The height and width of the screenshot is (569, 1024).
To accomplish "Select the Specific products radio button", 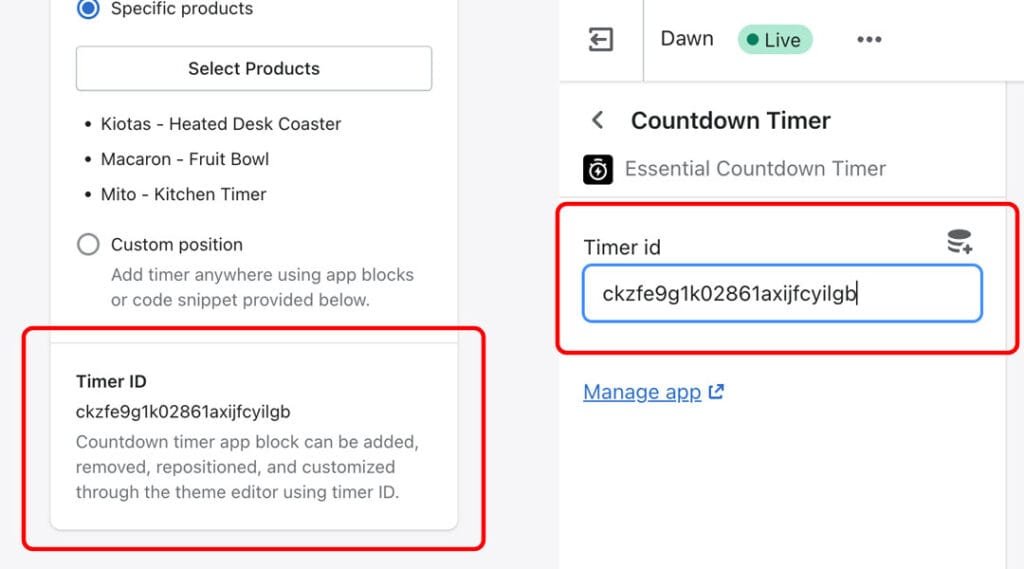I will pos(88,9).
